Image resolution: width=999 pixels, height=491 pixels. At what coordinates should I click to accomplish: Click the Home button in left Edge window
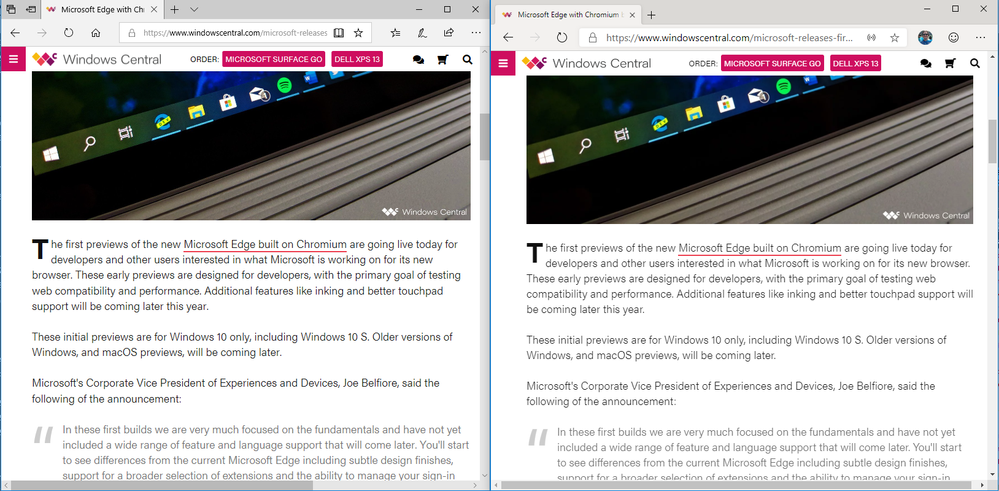point(96,32)
